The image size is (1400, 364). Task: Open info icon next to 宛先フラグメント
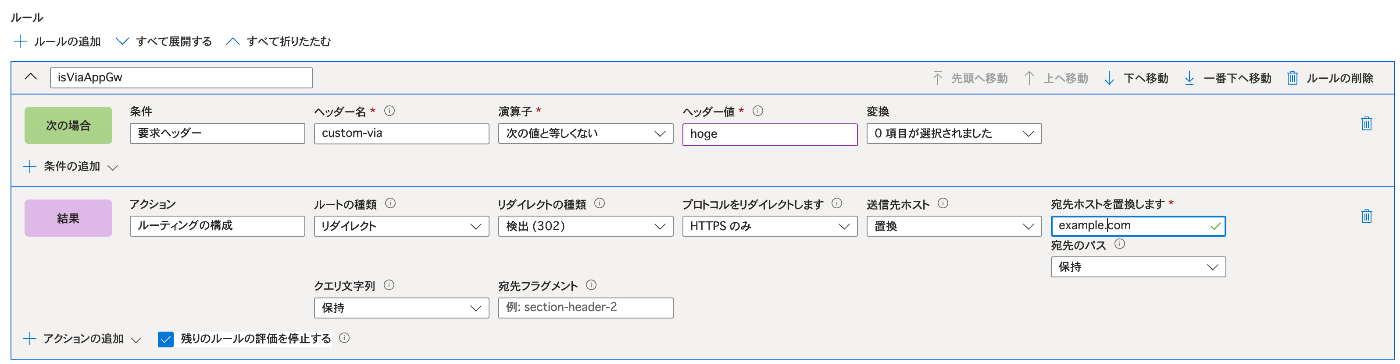pos(591,285)
